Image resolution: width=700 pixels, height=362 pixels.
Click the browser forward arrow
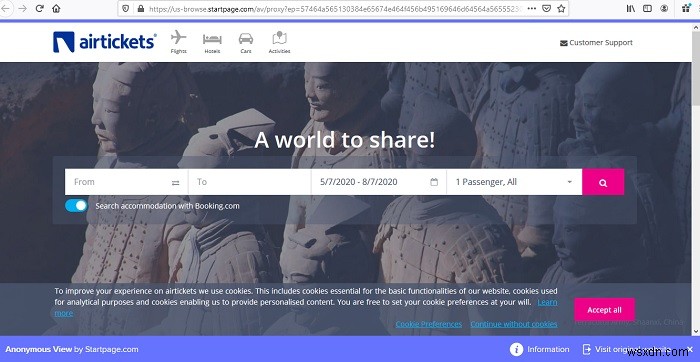tap(22, 8)
